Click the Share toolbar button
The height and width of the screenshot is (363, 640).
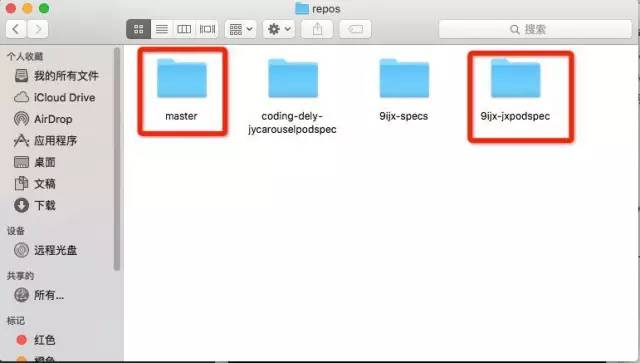click(317, 29)
